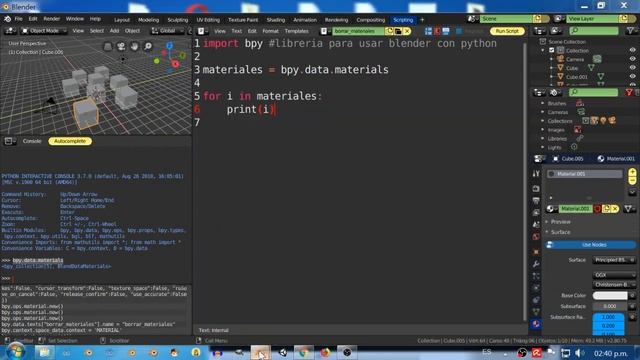Toggle camera view icon in viewport
The image size is (640, 360).
[x=121, y=47]
